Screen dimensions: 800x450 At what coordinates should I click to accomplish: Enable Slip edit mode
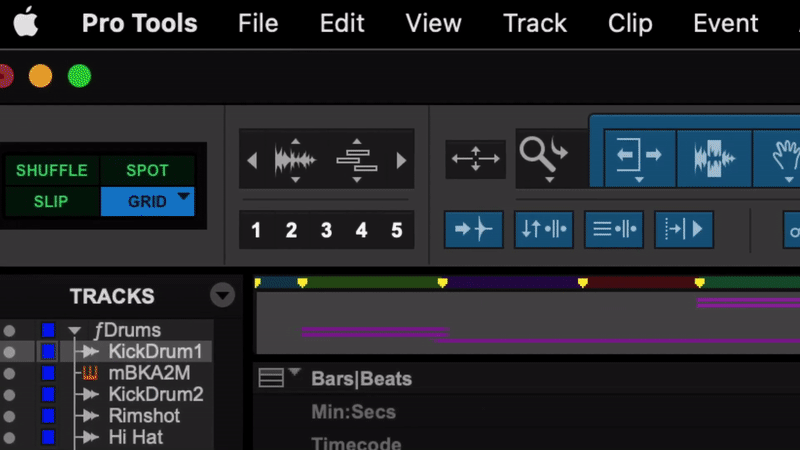(x=52, y=202)
